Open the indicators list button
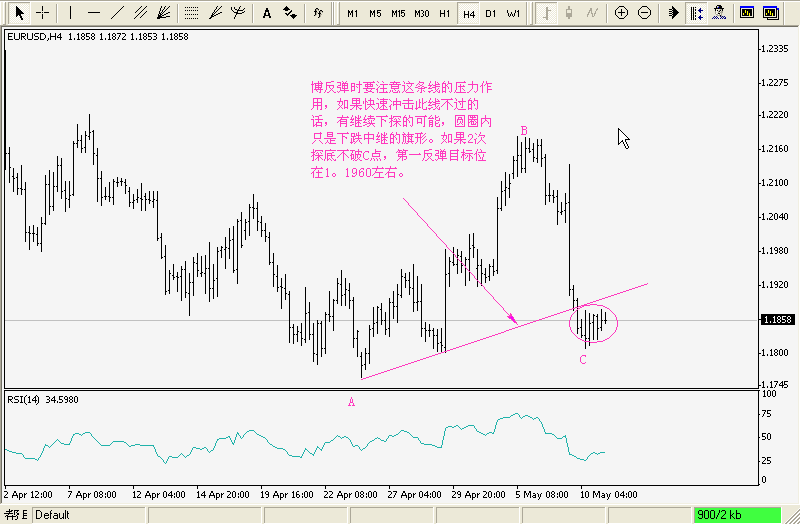 [x=318, y=13]
